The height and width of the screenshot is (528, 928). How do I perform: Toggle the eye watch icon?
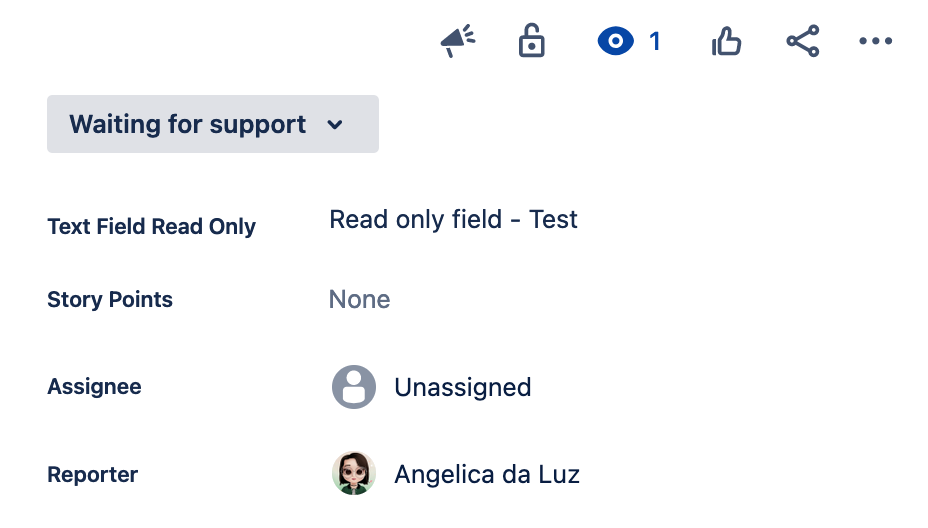click(616, 42)
